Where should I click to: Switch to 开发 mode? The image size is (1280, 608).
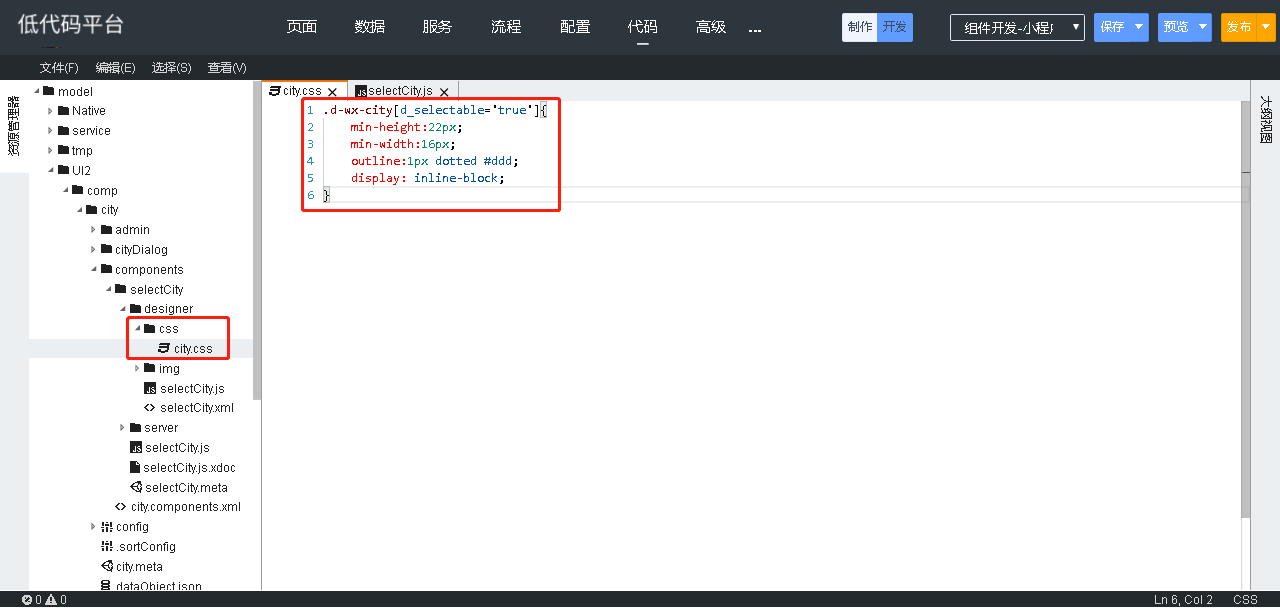click(x=894, y=28)
